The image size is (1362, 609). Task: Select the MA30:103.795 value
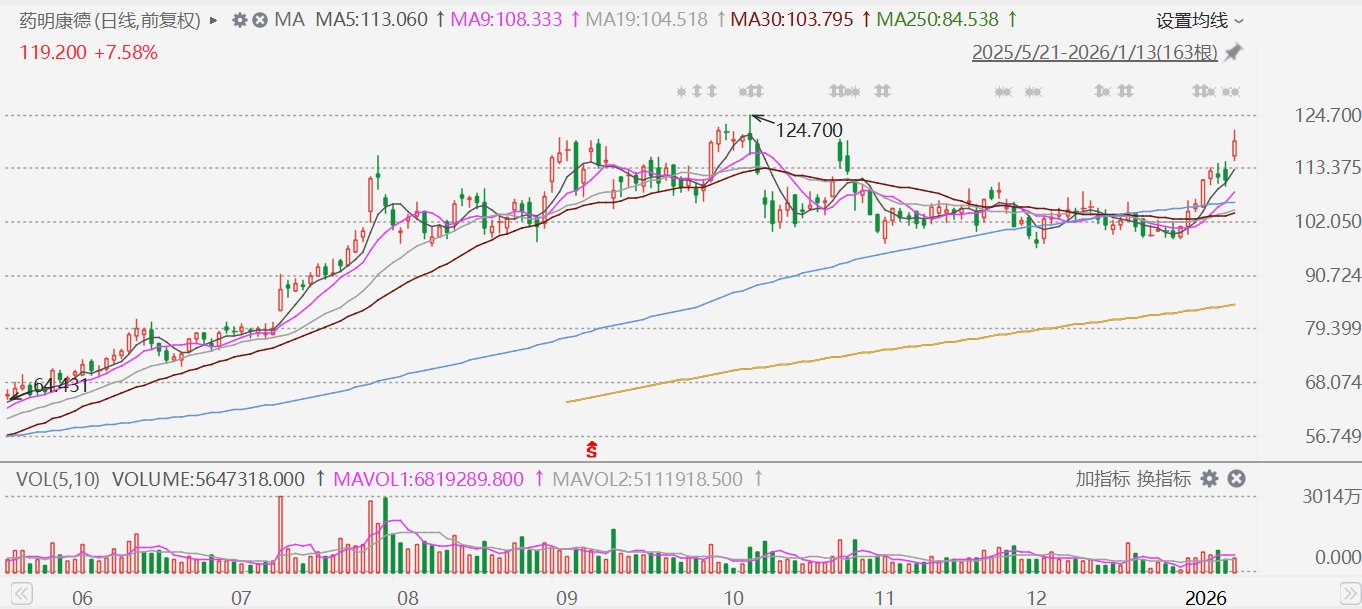(794, 20)
